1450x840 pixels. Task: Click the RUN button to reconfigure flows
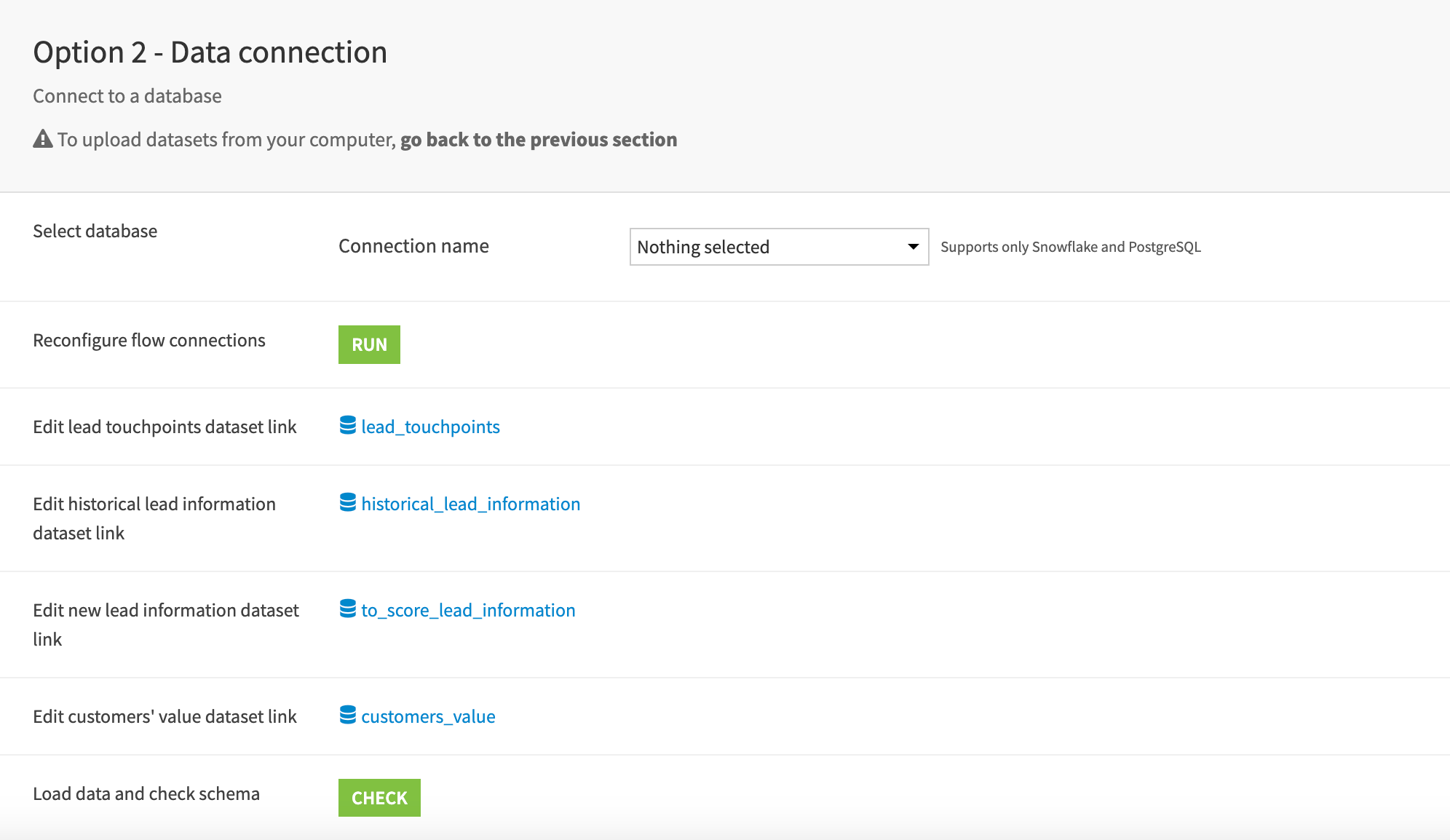[370, 344]
